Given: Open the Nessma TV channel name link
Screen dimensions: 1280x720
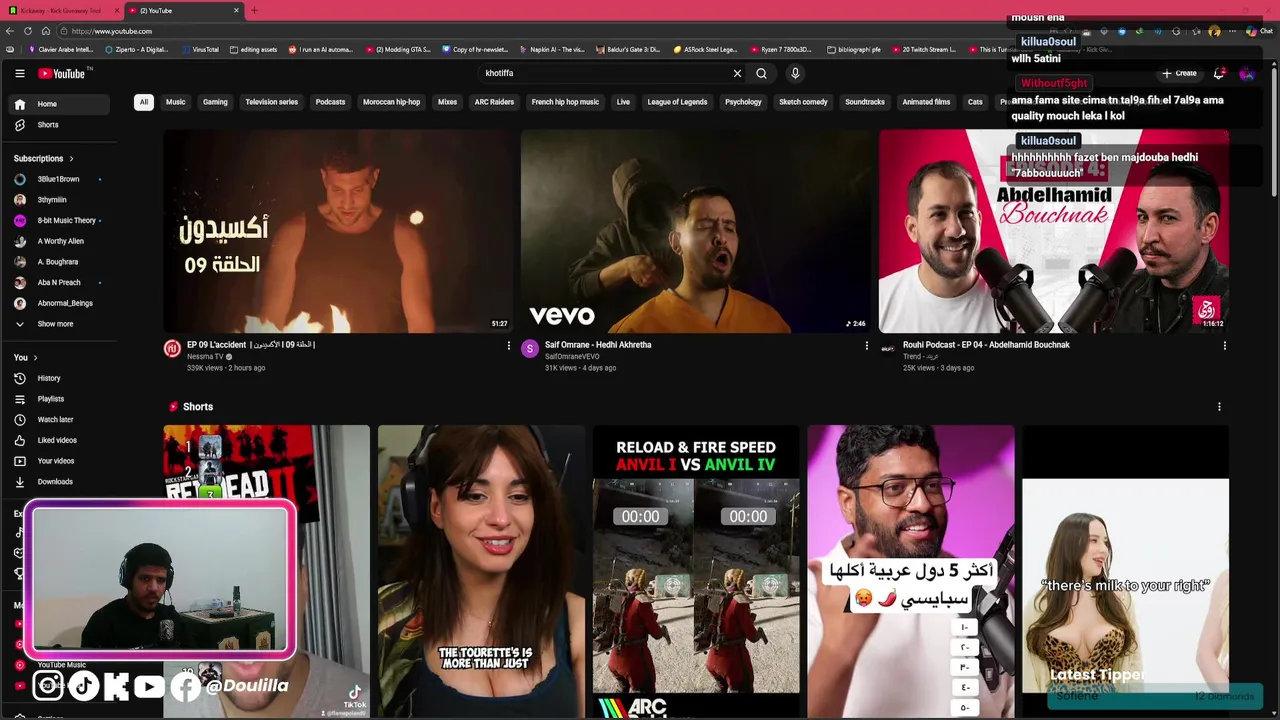Looking at the screenshot, I should pos(205,357).
